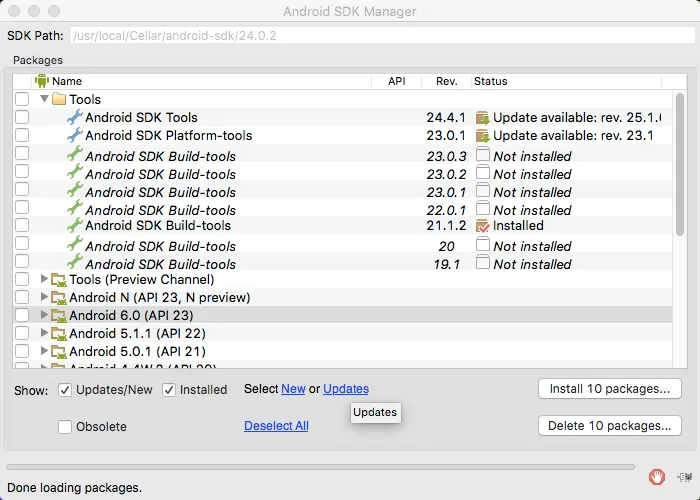
Task: Click the Android 5.1.1 (API 22) folder icon
Action: tap(58, 333)
